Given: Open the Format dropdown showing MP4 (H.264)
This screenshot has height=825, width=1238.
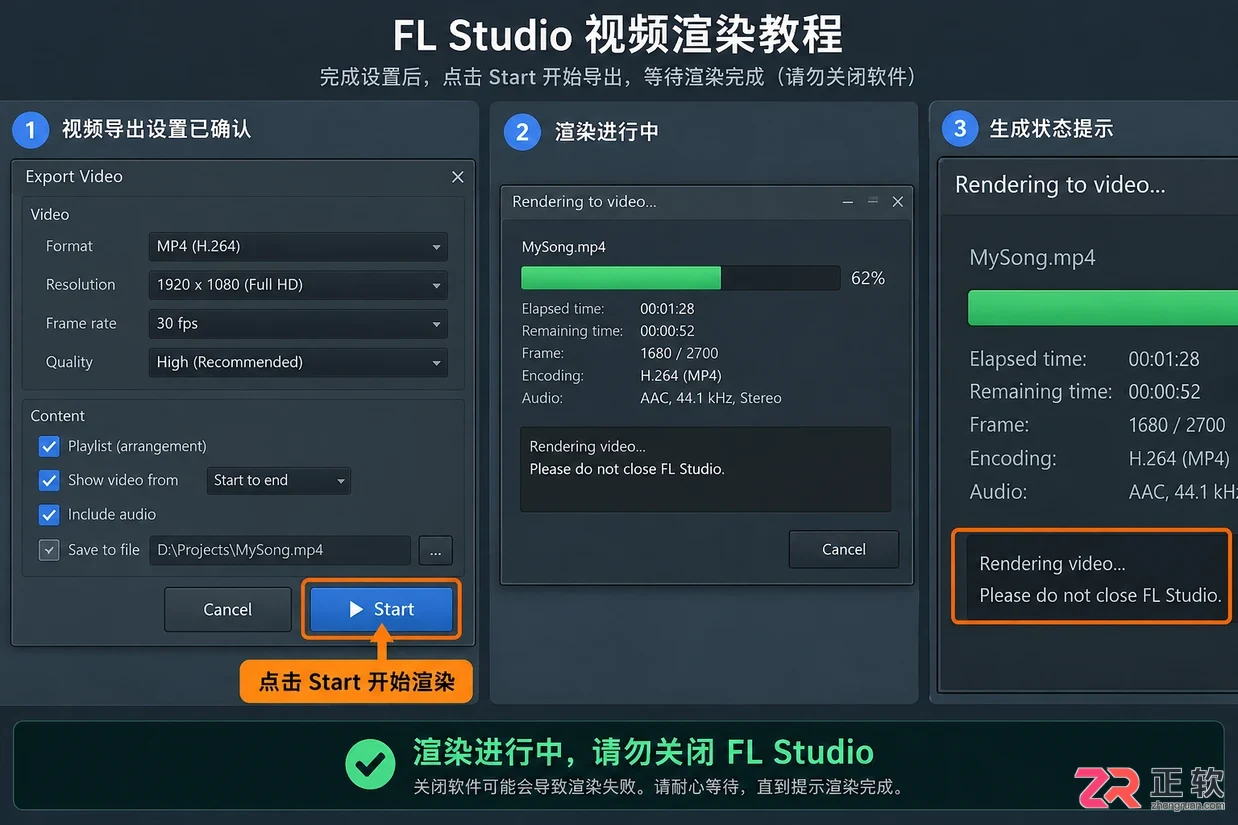Looking at the screenshot, I should click(x=298, y=246).
